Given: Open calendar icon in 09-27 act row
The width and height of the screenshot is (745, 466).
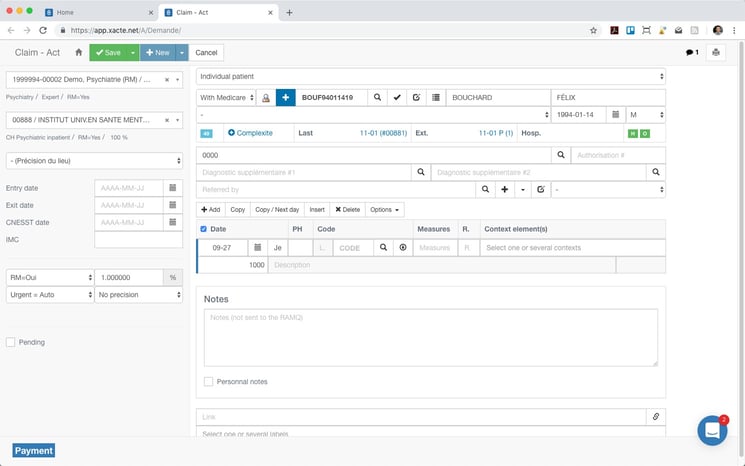Looking at the screenshot, I should click(x=258, y=247).
